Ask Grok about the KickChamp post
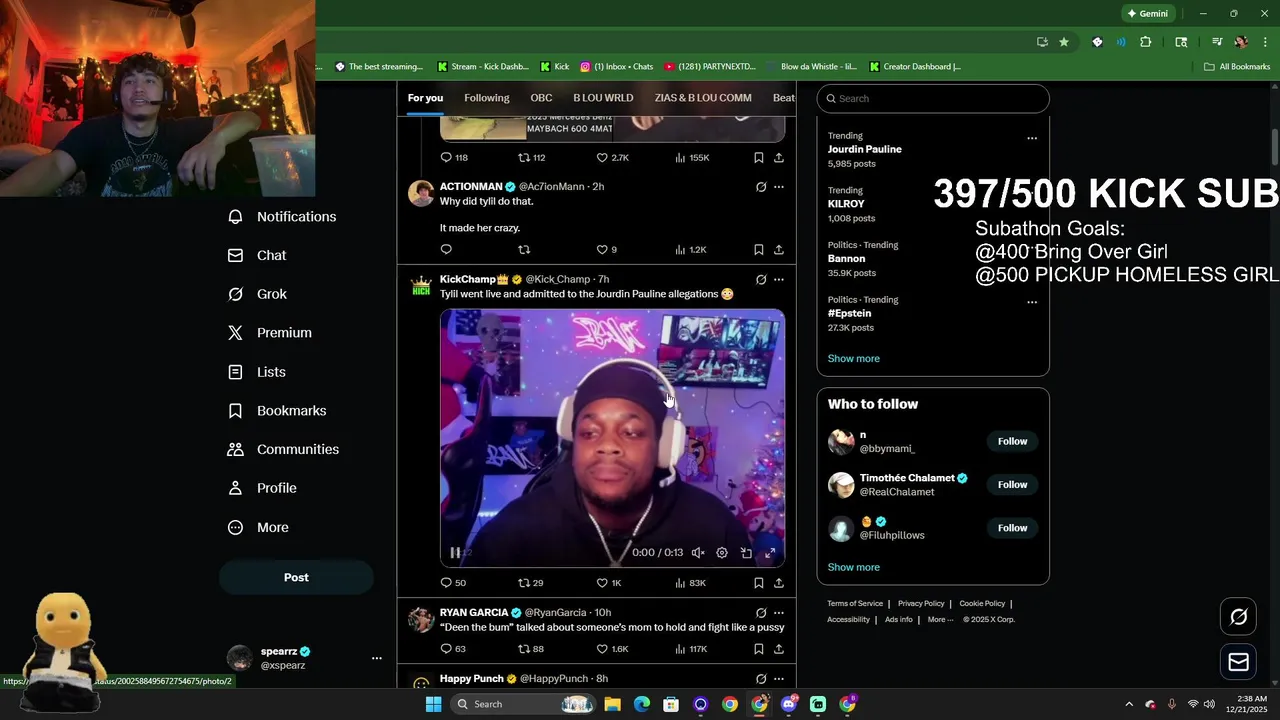1280x720 pixels. click(x=761, y=280)
